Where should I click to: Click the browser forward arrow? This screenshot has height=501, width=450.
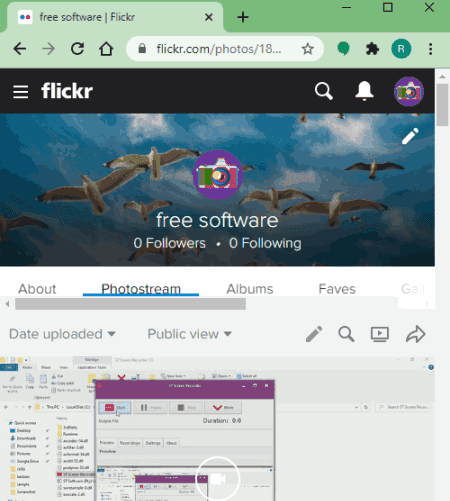(49, 49)
